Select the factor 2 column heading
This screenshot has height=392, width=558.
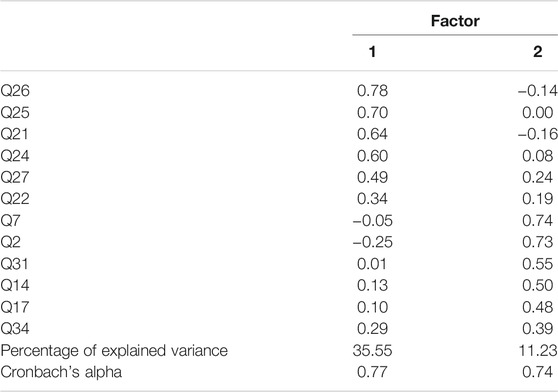(538, 52)
